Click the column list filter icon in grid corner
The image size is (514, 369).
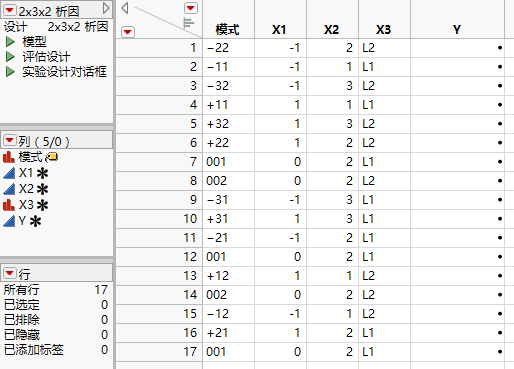[x=189, y=23]
